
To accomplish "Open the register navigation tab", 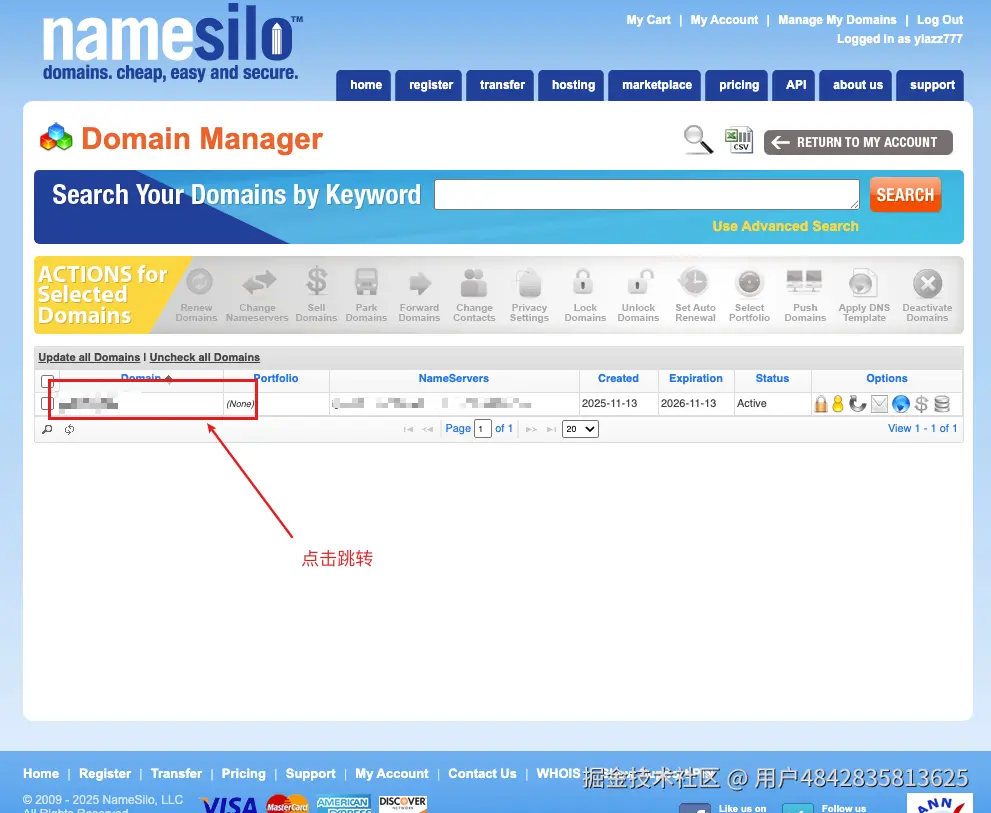I will pos(429,85).
